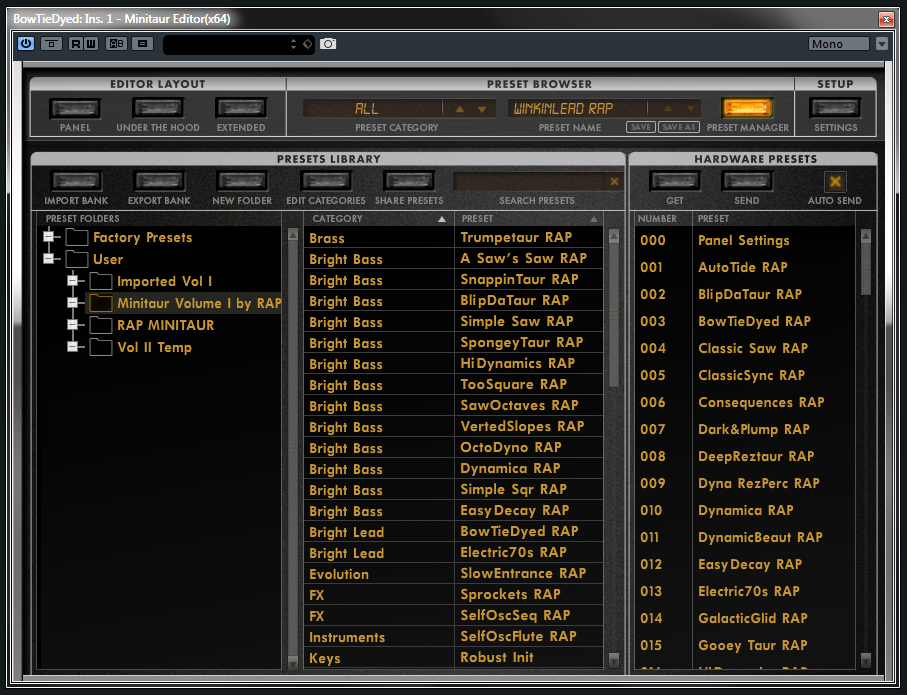
Task: Select next preset category with down arrow
Action: (x=482, y=109)
